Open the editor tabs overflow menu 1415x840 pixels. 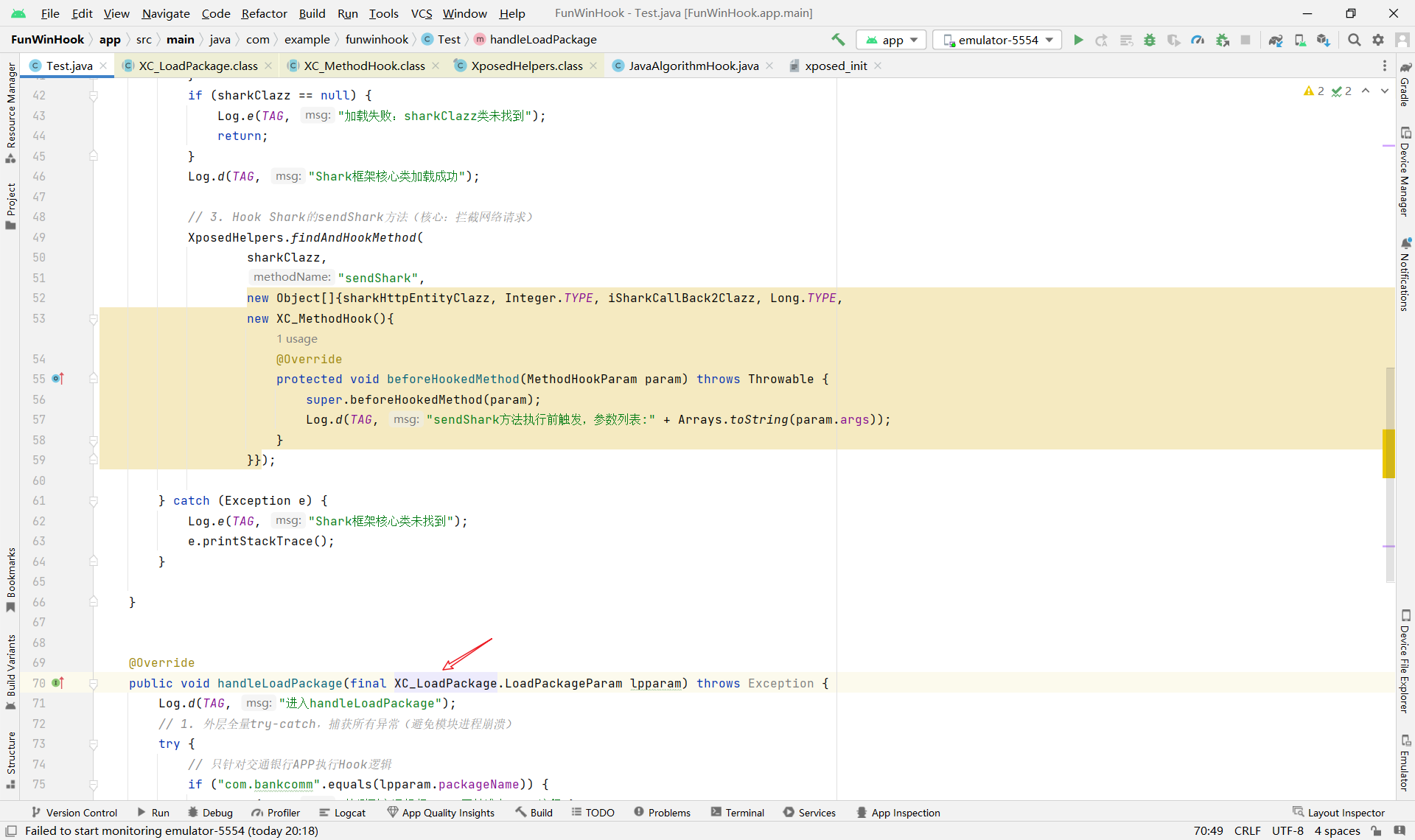tap(1384, 66)
